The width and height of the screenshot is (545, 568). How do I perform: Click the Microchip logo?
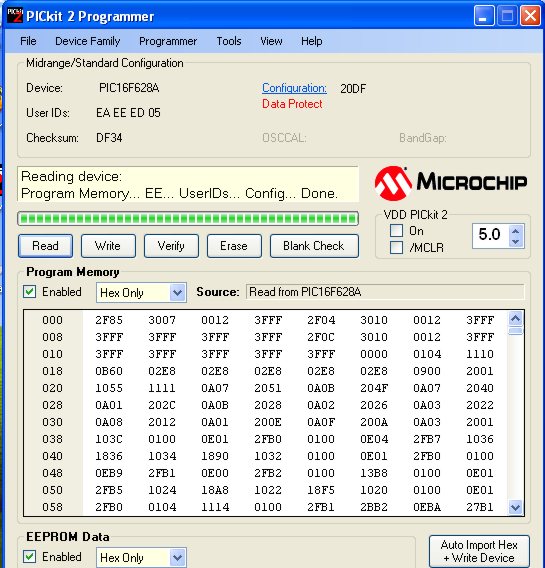pos(451,183)
